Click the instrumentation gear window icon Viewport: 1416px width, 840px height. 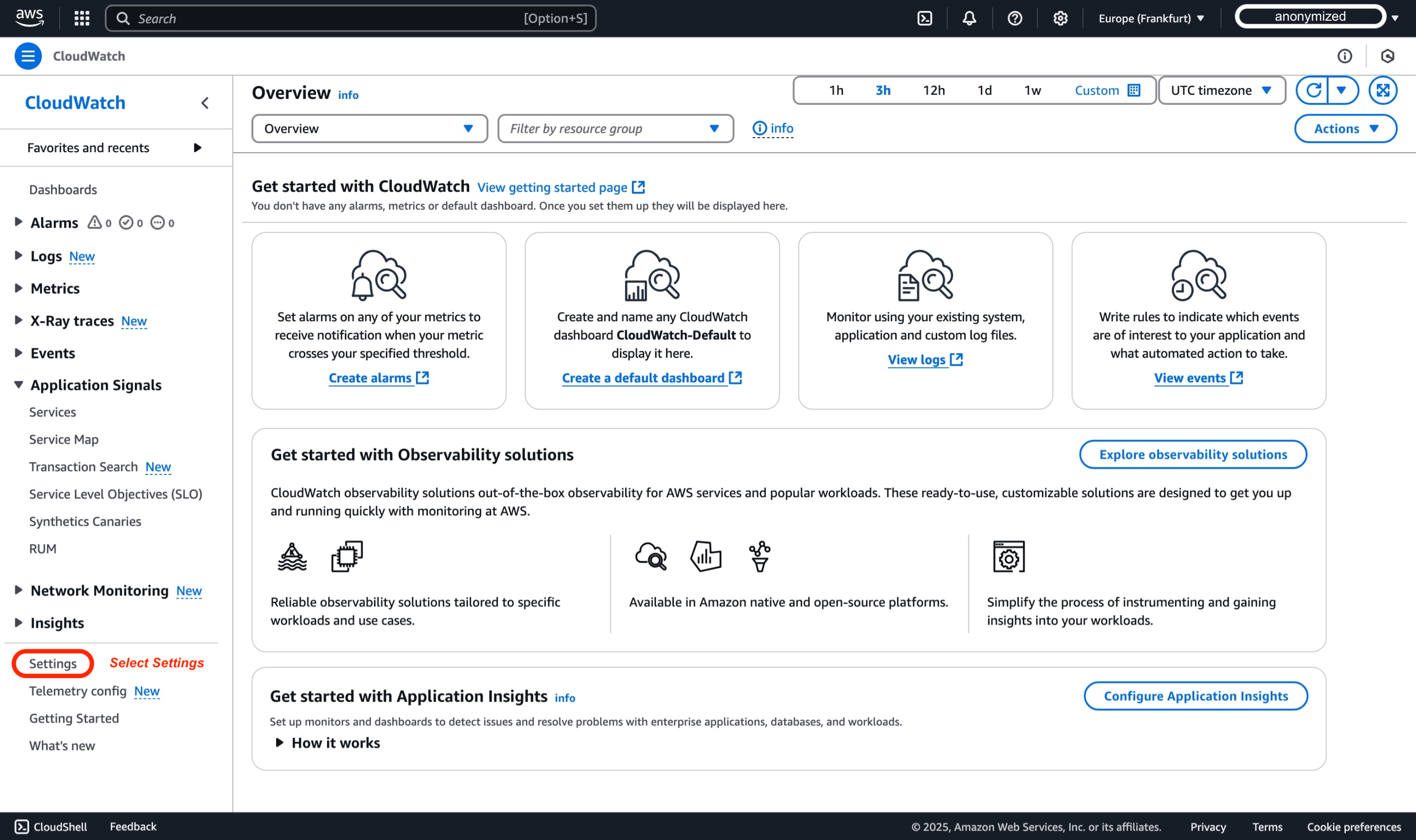point(1009,557)
